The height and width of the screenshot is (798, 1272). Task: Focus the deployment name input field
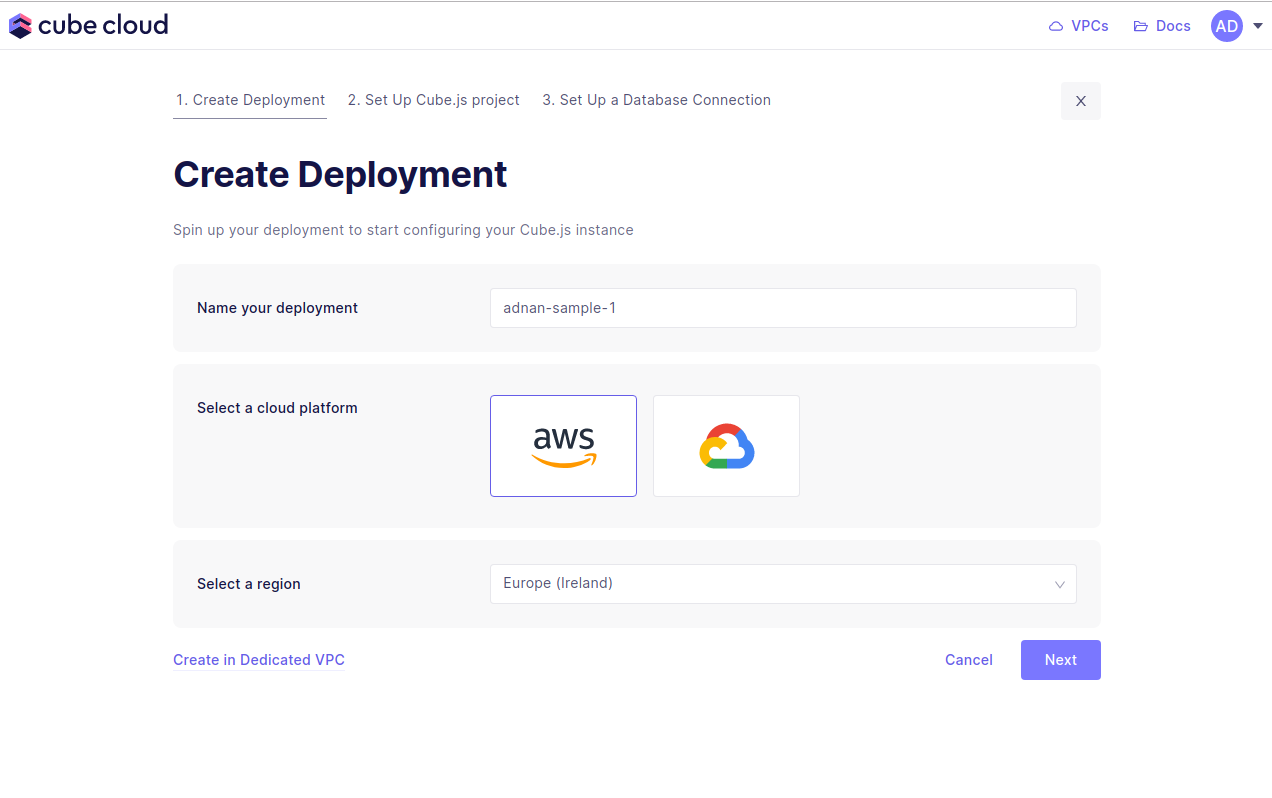783,308
